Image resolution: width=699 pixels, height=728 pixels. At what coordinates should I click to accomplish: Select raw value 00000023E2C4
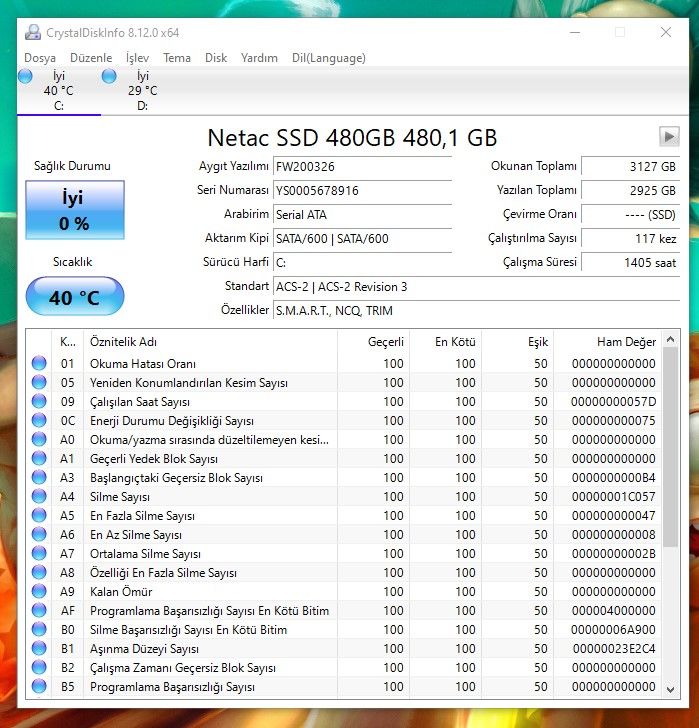tap(613, 649)
